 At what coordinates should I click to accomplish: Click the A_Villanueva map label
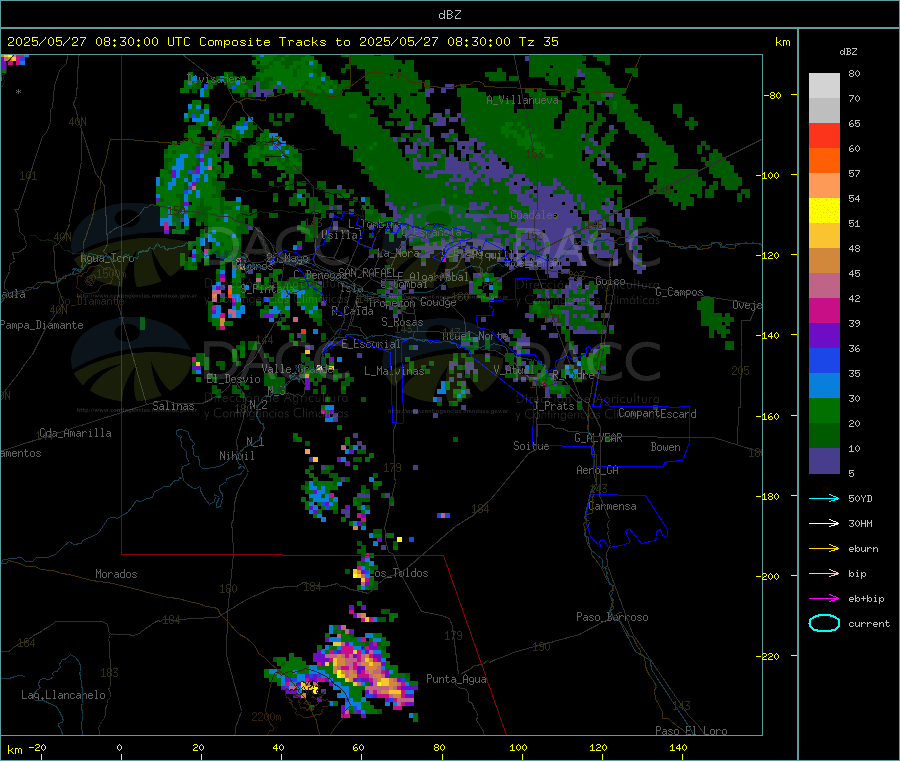[x=522, y=100]
